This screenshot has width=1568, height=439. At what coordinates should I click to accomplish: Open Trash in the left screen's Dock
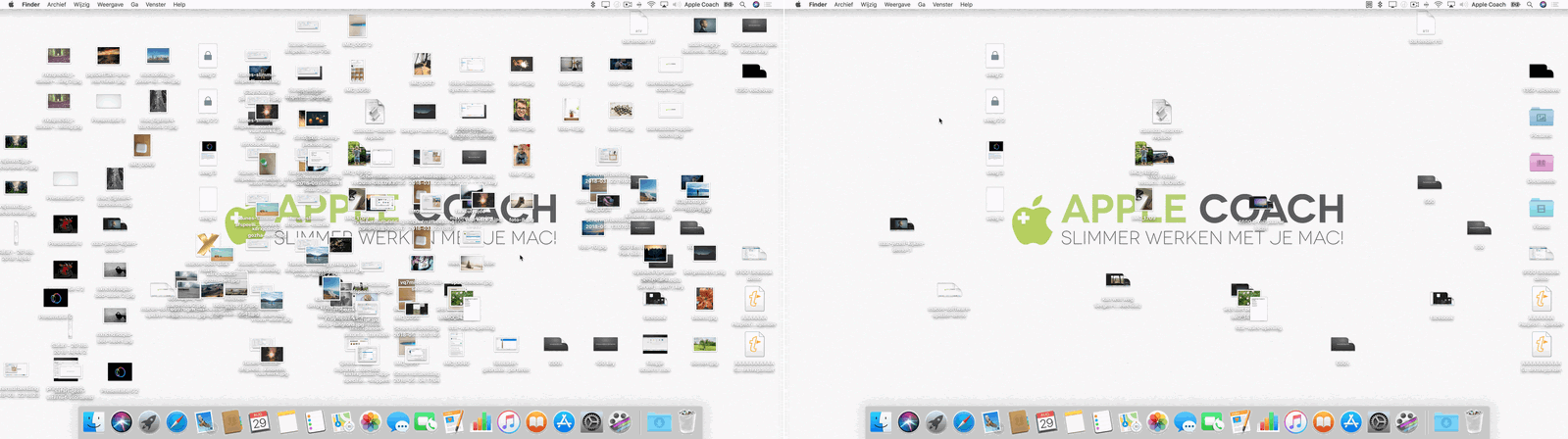click(x=686, y=422)
